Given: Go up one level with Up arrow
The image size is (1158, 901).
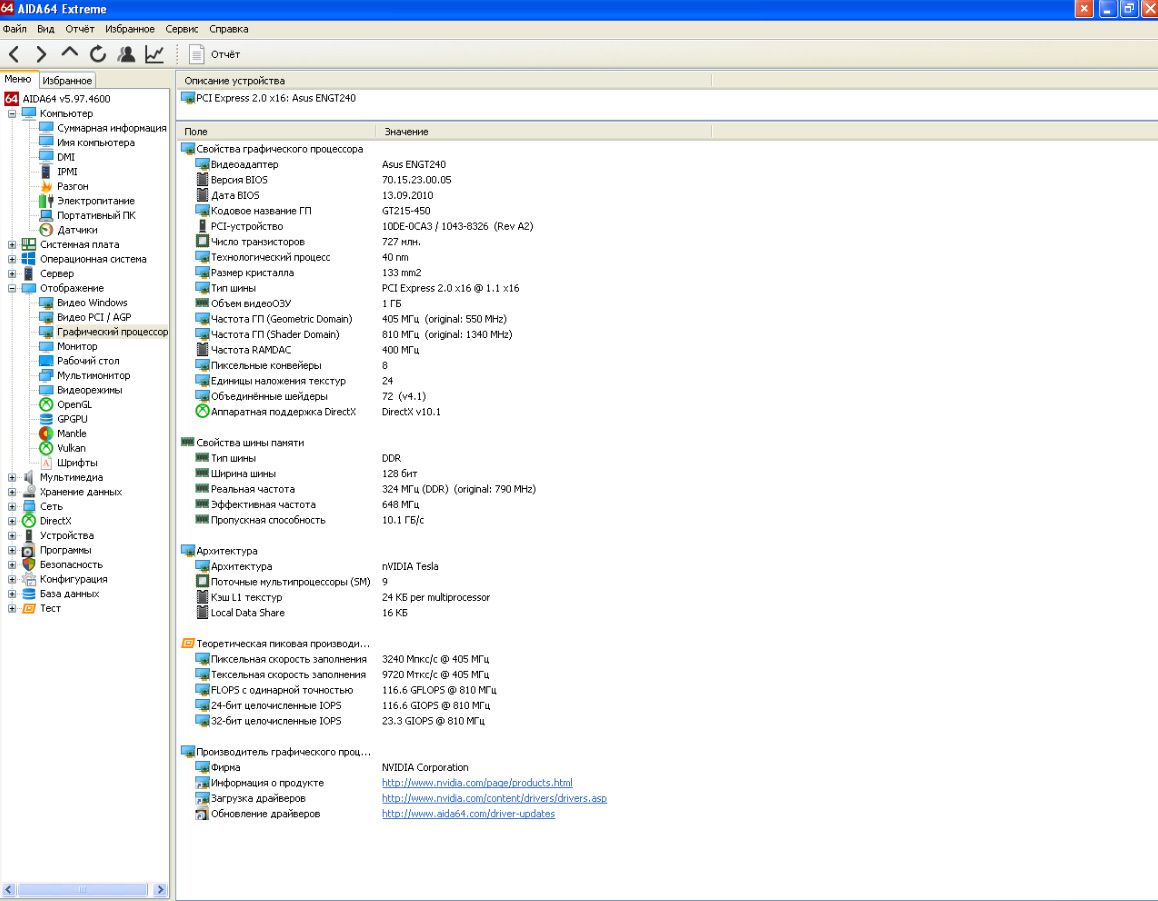Looking at the screenshot, I should [x=69, y=53].
